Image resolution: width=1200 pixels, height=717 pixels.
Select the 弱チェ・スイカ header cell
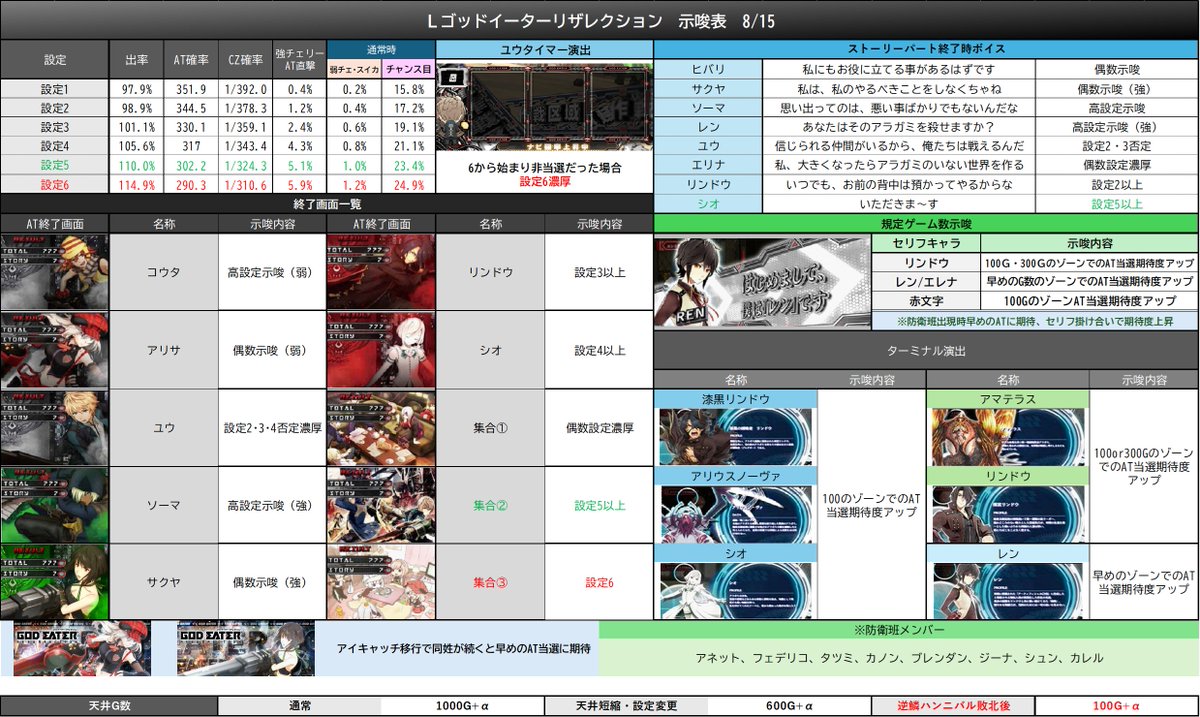click(354, 70)
